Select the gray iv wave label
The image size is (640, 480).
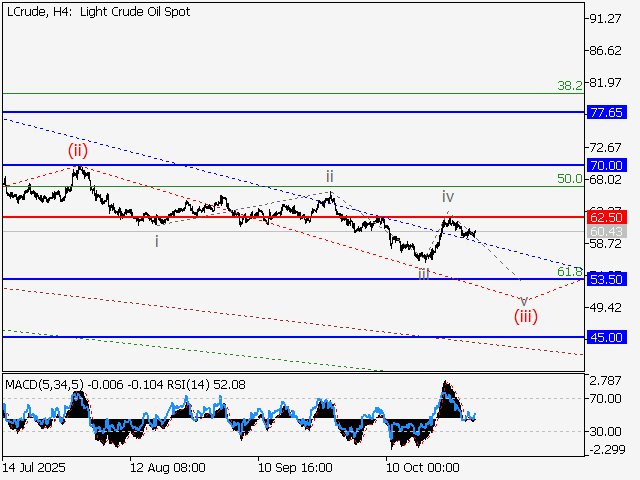(x=449, y=197)
